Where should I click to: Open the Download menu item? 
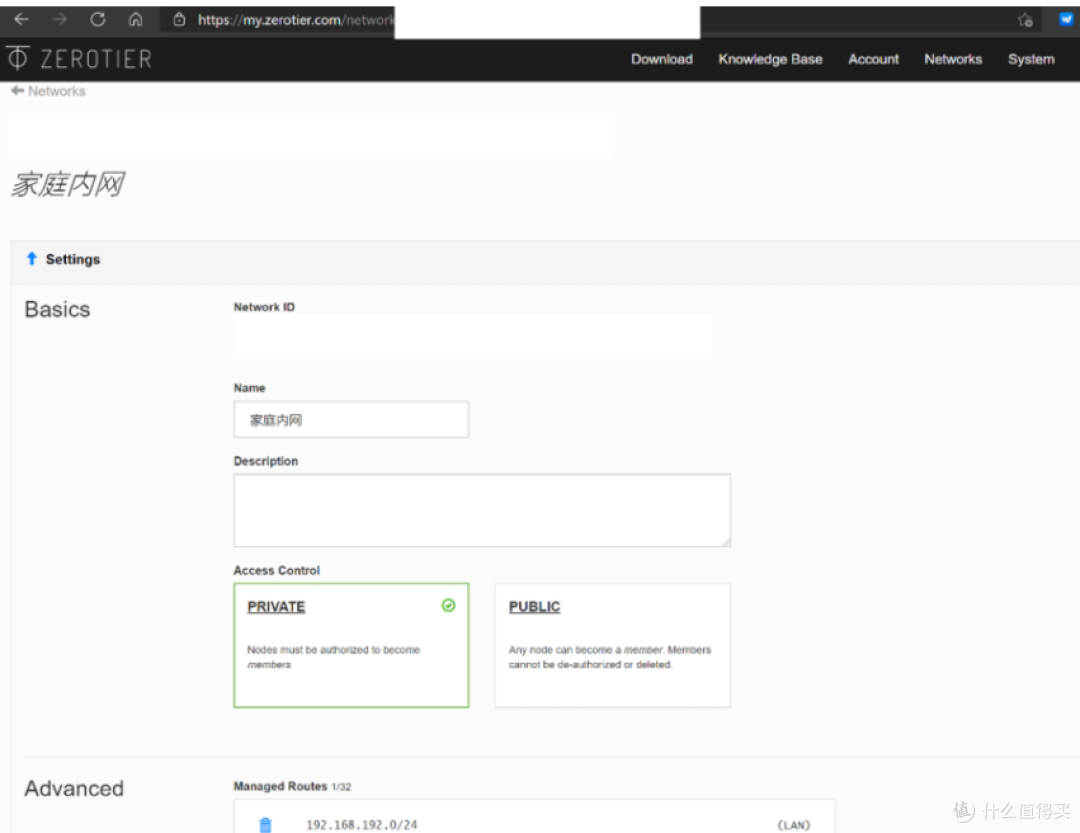662,59
